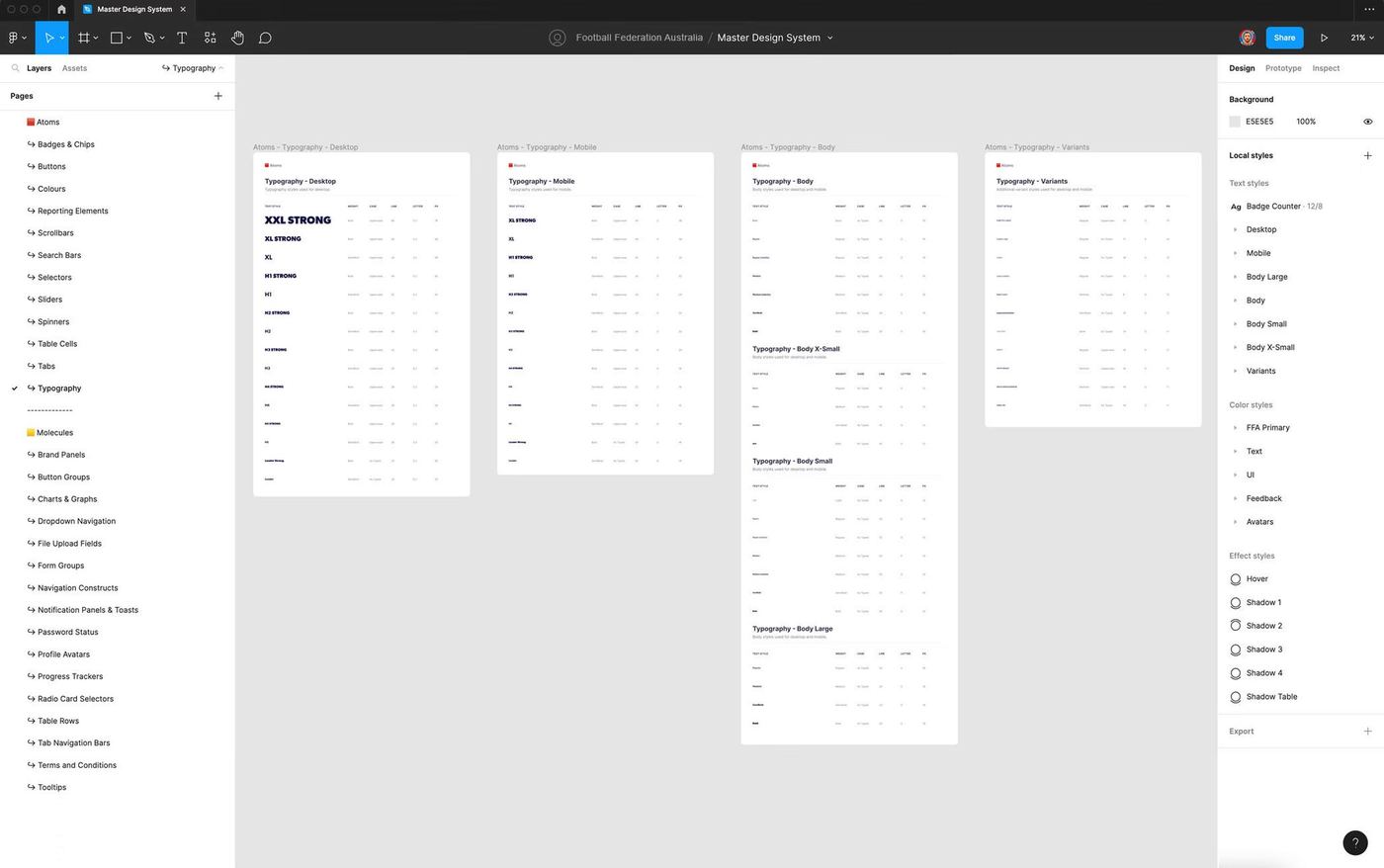
Task: Expand the Feedback color styles group
Action: coord(1235,498)
